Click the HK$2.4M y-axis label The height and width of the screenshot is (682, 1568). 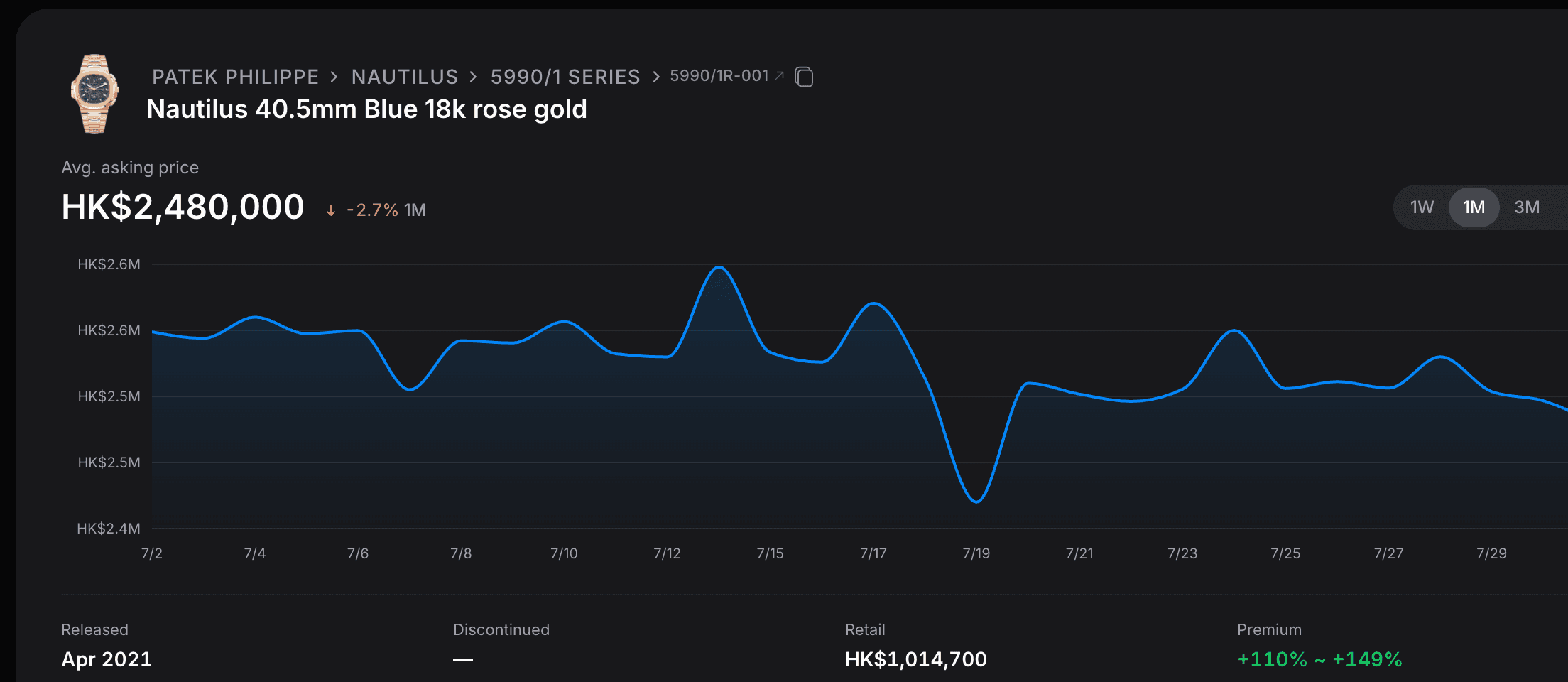109,529
